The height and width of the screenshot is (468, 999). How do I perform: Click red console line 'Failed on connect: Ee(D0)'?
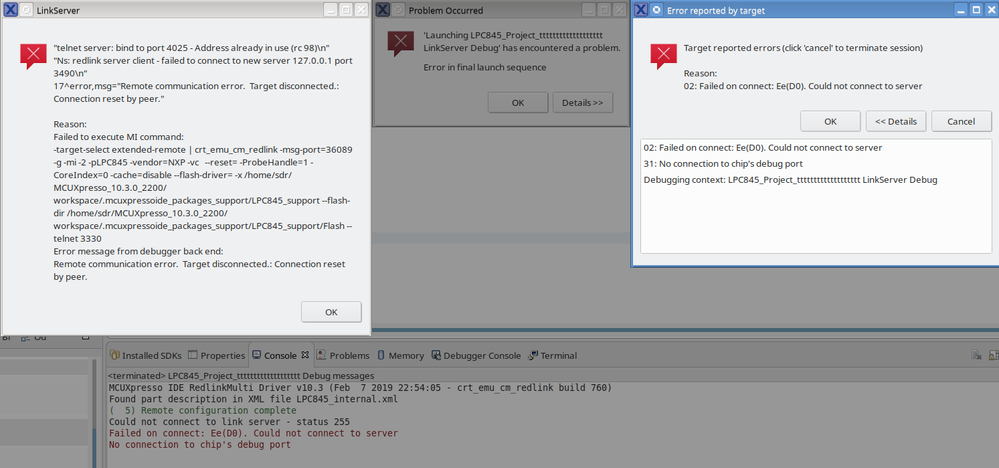click(x=253, y=433)
